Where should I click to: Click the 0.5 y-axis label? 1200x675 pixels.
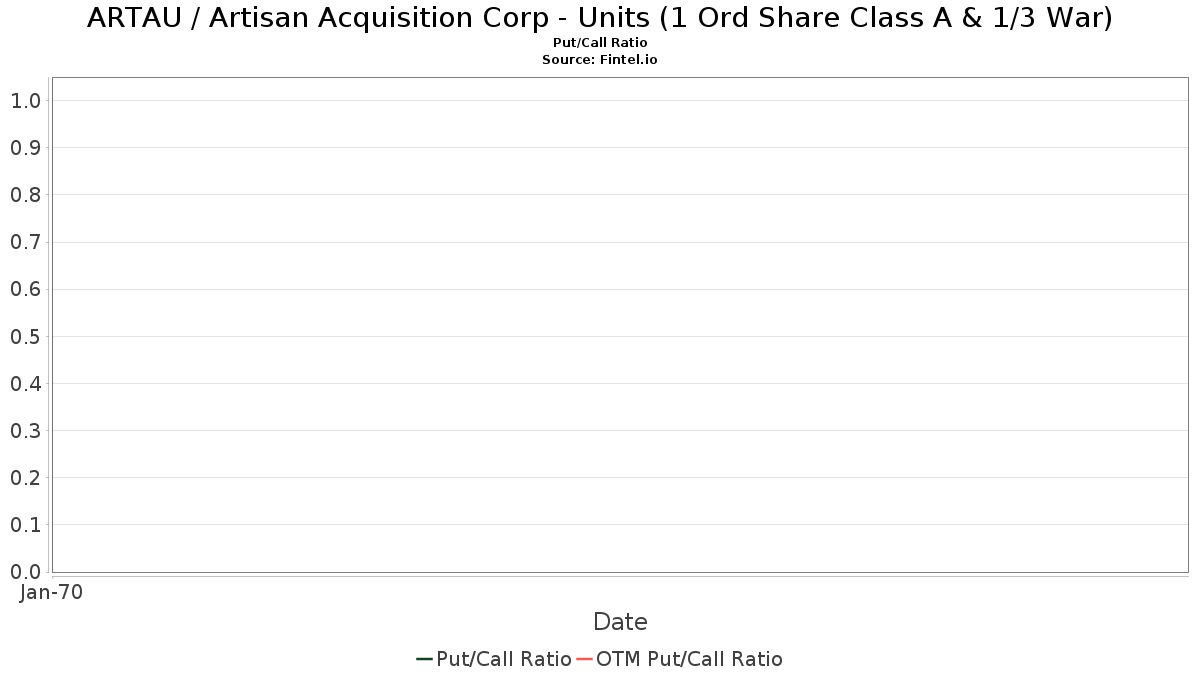(x=25, y=337)
